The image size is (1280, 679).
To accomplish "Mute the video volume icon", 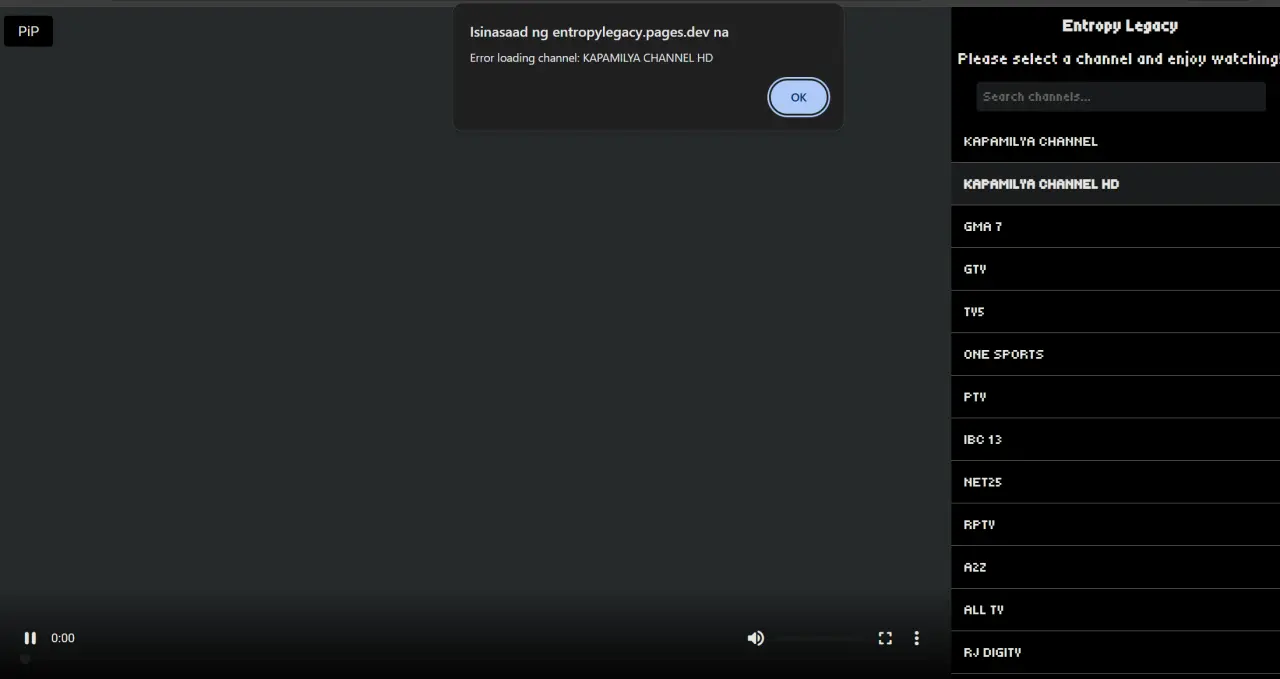I will [x=756, y=638].
